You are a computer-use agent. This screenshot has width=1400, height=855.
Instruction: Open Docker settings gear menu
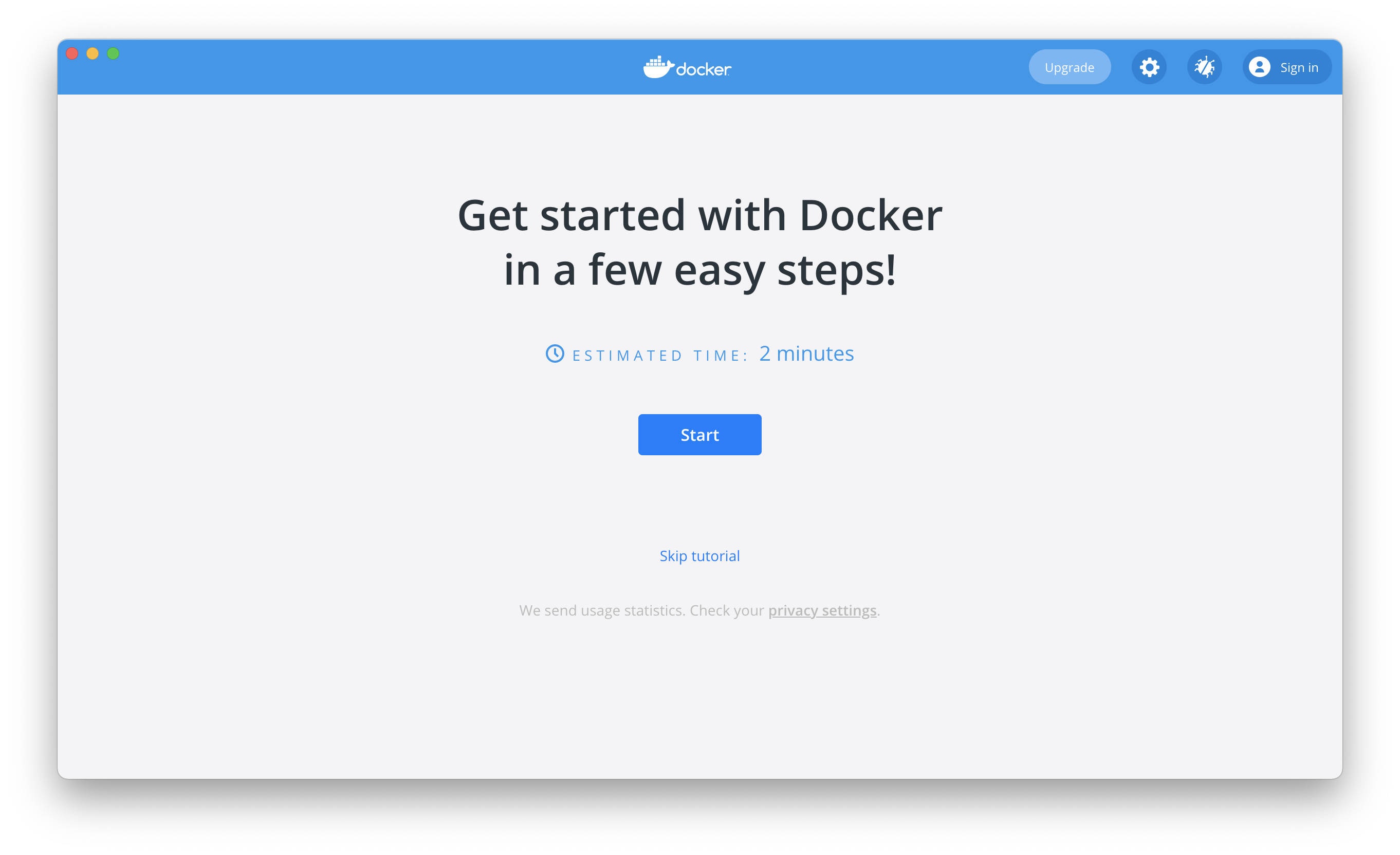click(1149, 67)
